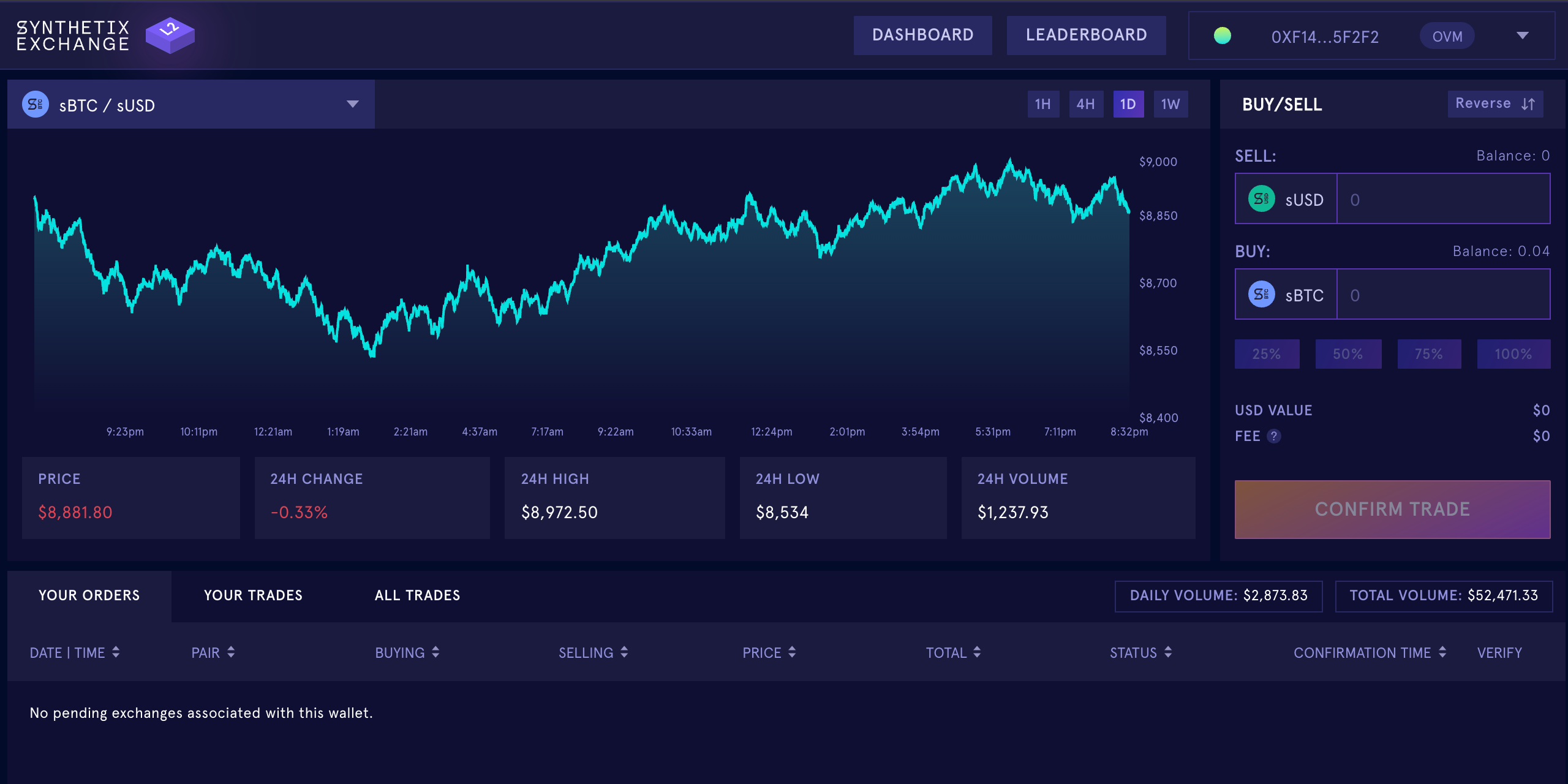Switch chart to 1W timeframe
The image size is (1568, 784).
click(1170, 104)
